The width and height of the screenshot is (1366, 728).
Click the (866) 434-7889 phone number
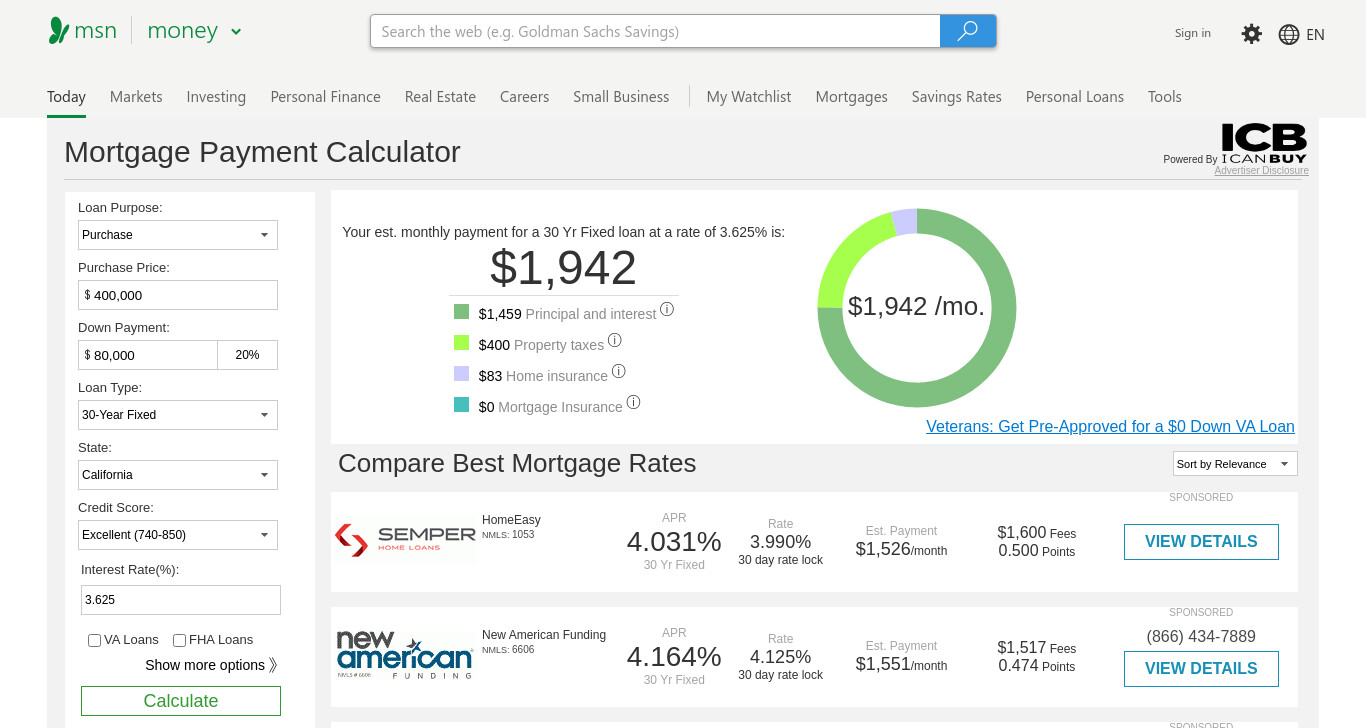coord(1201,636)
